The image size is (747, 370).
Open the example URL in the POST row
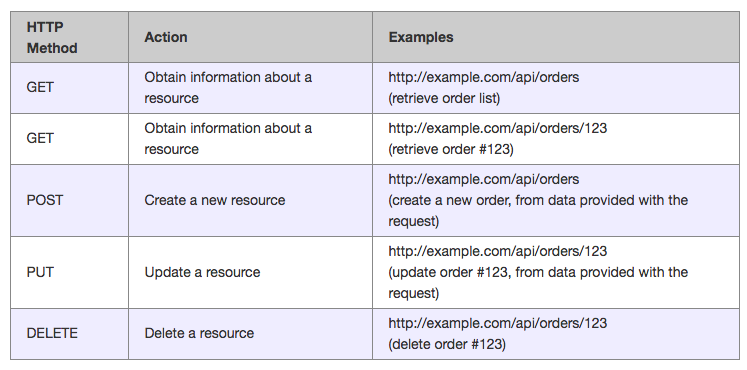pos(484,179)
